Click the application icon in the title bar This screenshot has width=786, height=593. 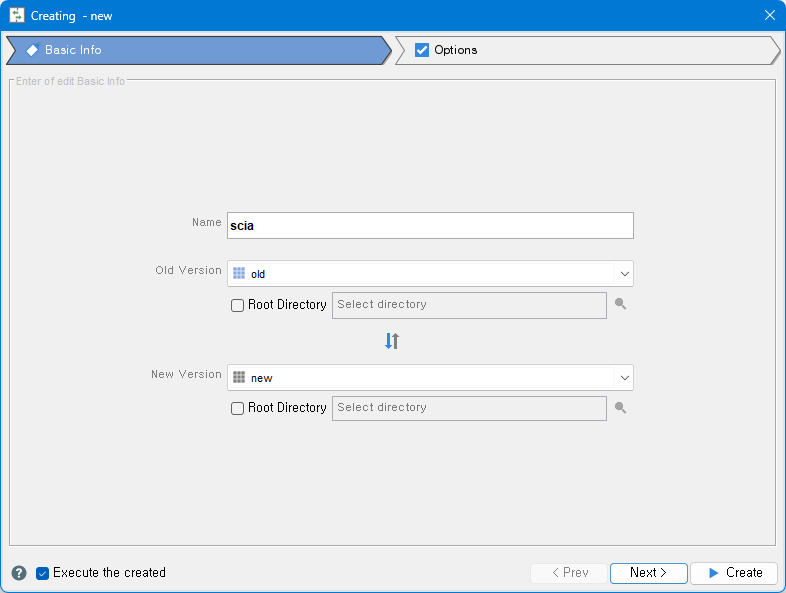17,15
